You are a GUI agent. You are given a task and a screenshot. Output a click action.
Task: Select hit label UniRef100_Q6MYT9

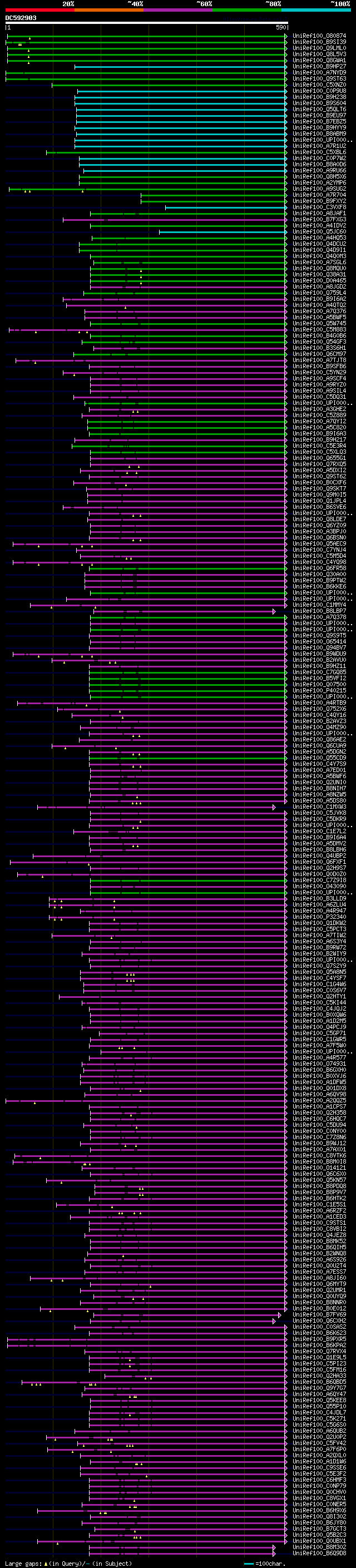(x=319, y=1284)
